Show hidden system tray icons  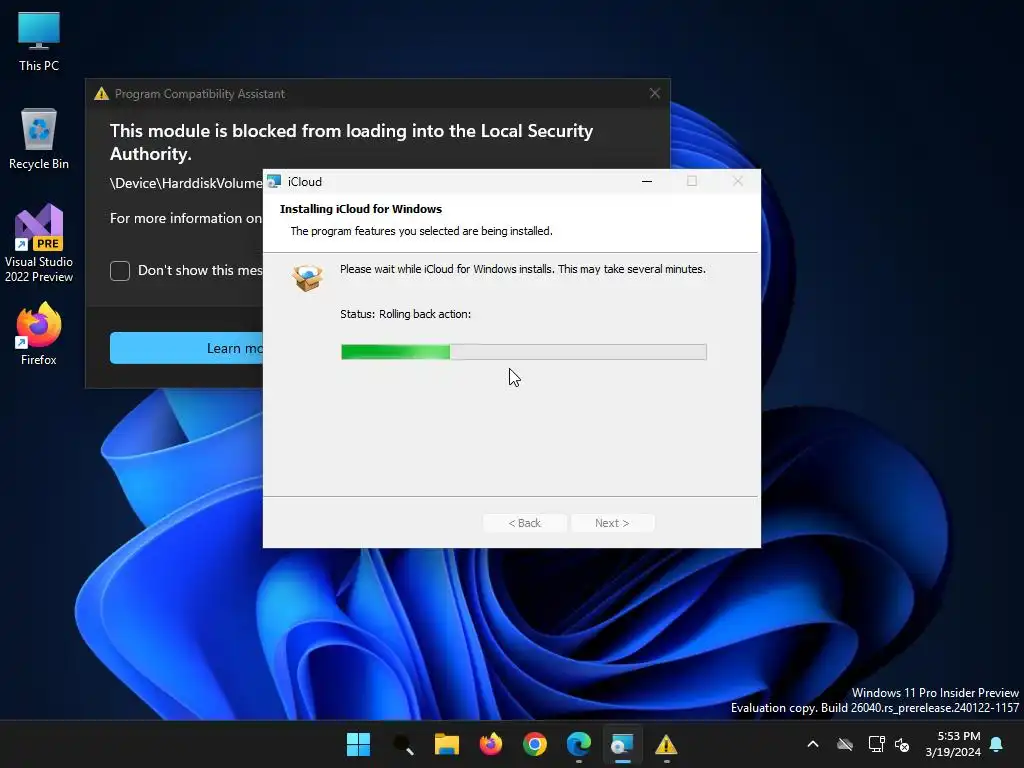[x=813, y=744]
